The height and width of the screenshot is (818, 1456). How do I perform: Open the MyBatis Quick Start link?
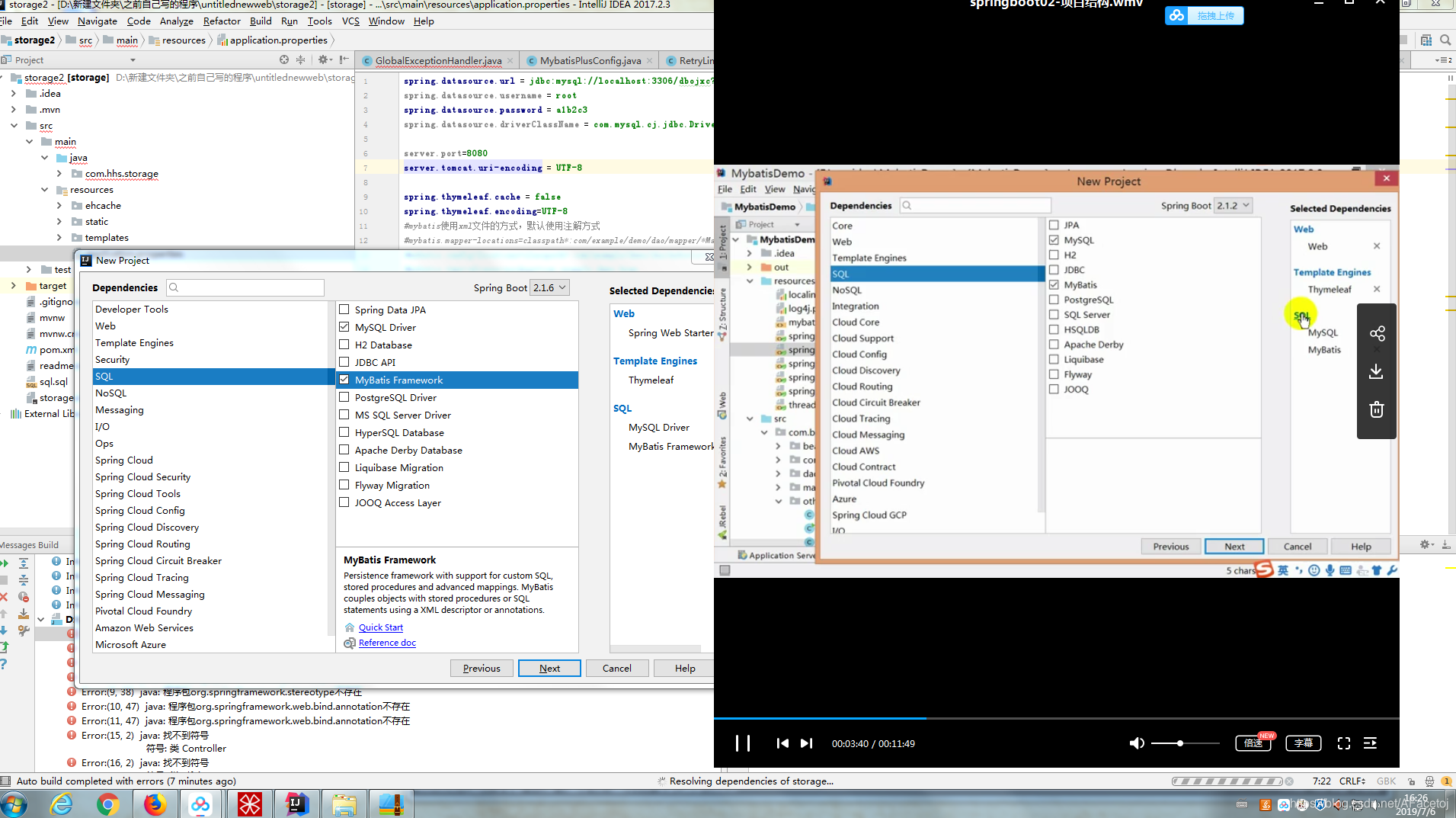tap(381, 627)
